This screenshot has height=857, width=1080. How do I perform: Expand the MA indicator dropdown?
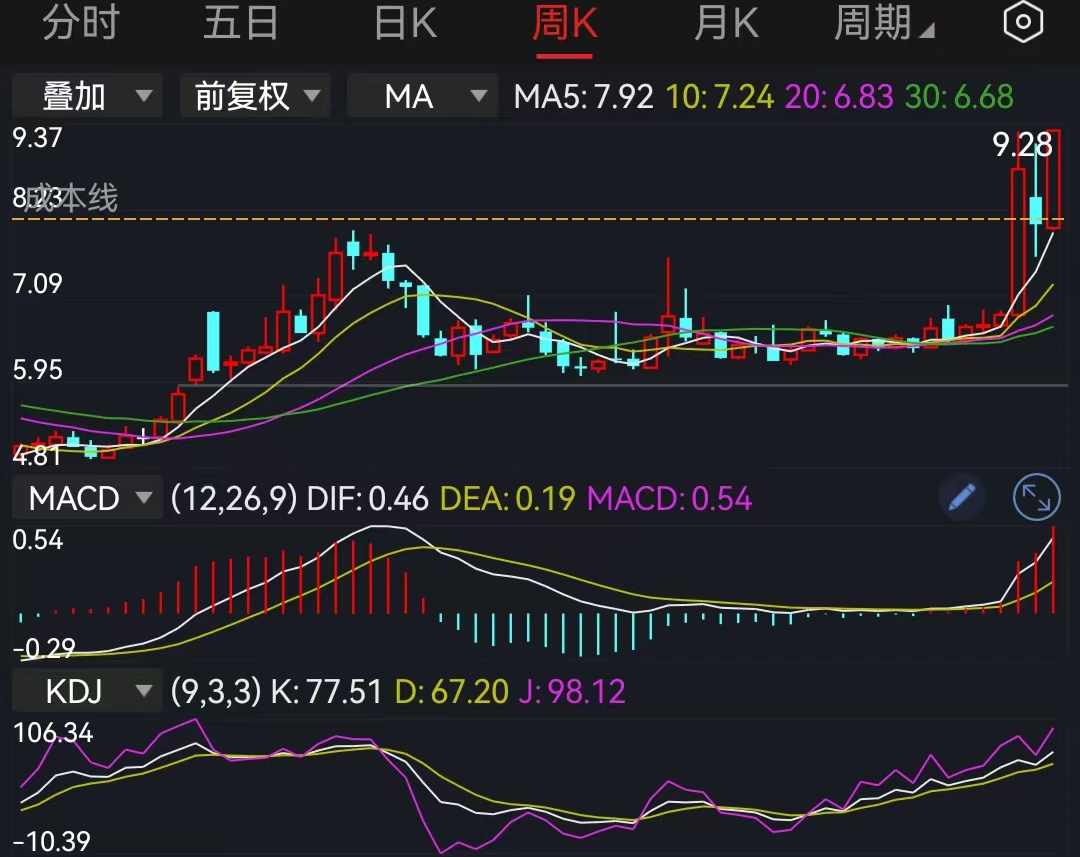pyautogui.click(x=422, y=96)
